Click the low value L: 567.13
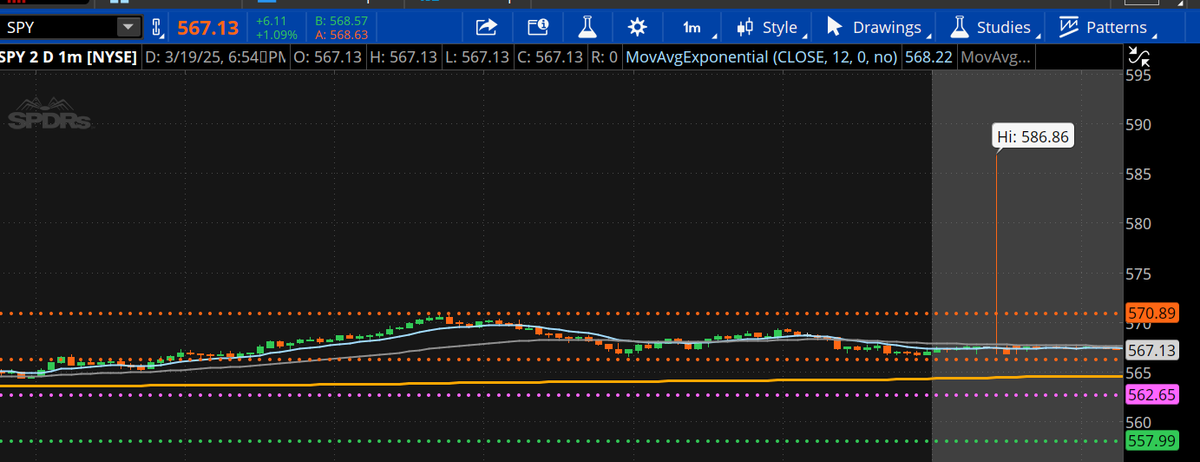 (x=479, y=58)
